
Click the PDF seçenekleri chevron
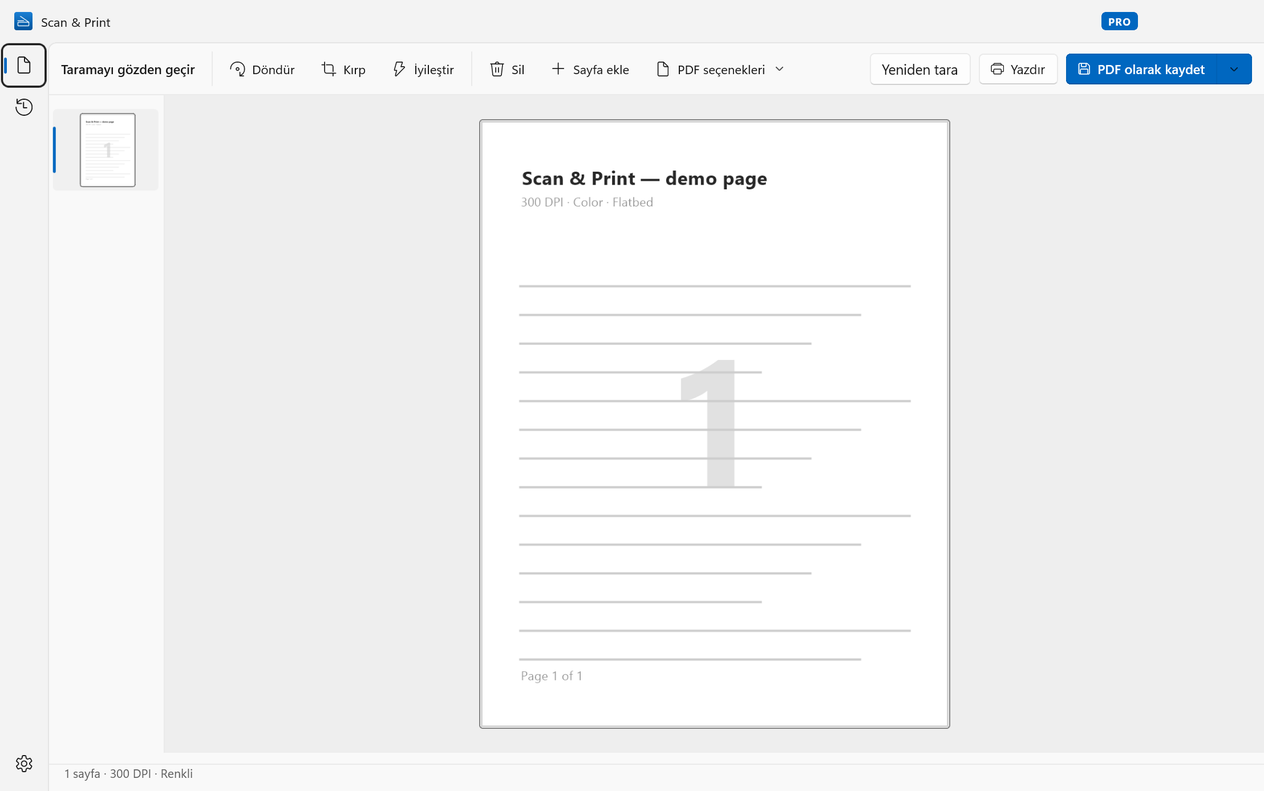pos(780,69)
